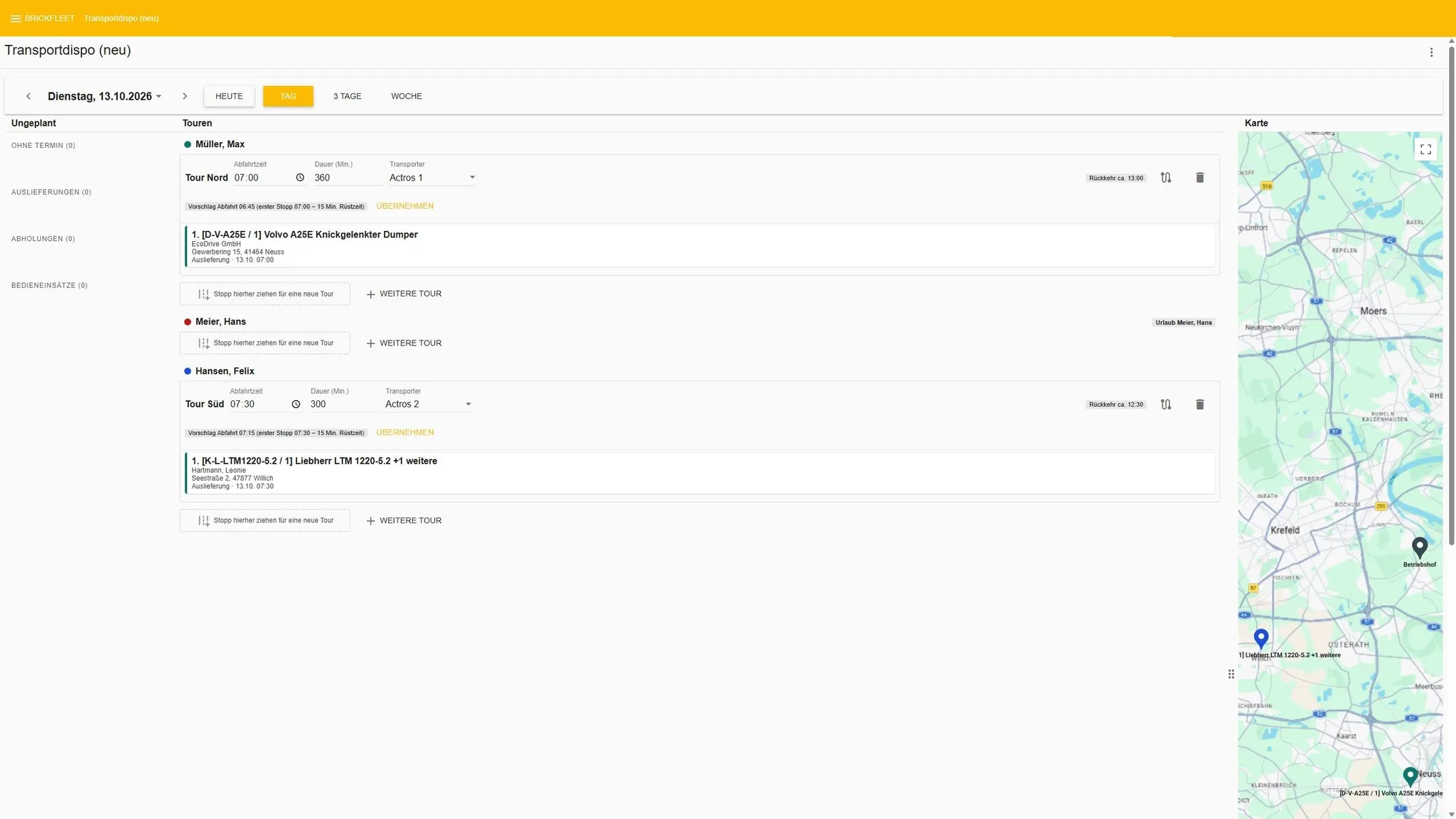The image size is (1456, 819).
Task: Click the ABHOLUNGEN (0) section label
Action: point(43,239)
